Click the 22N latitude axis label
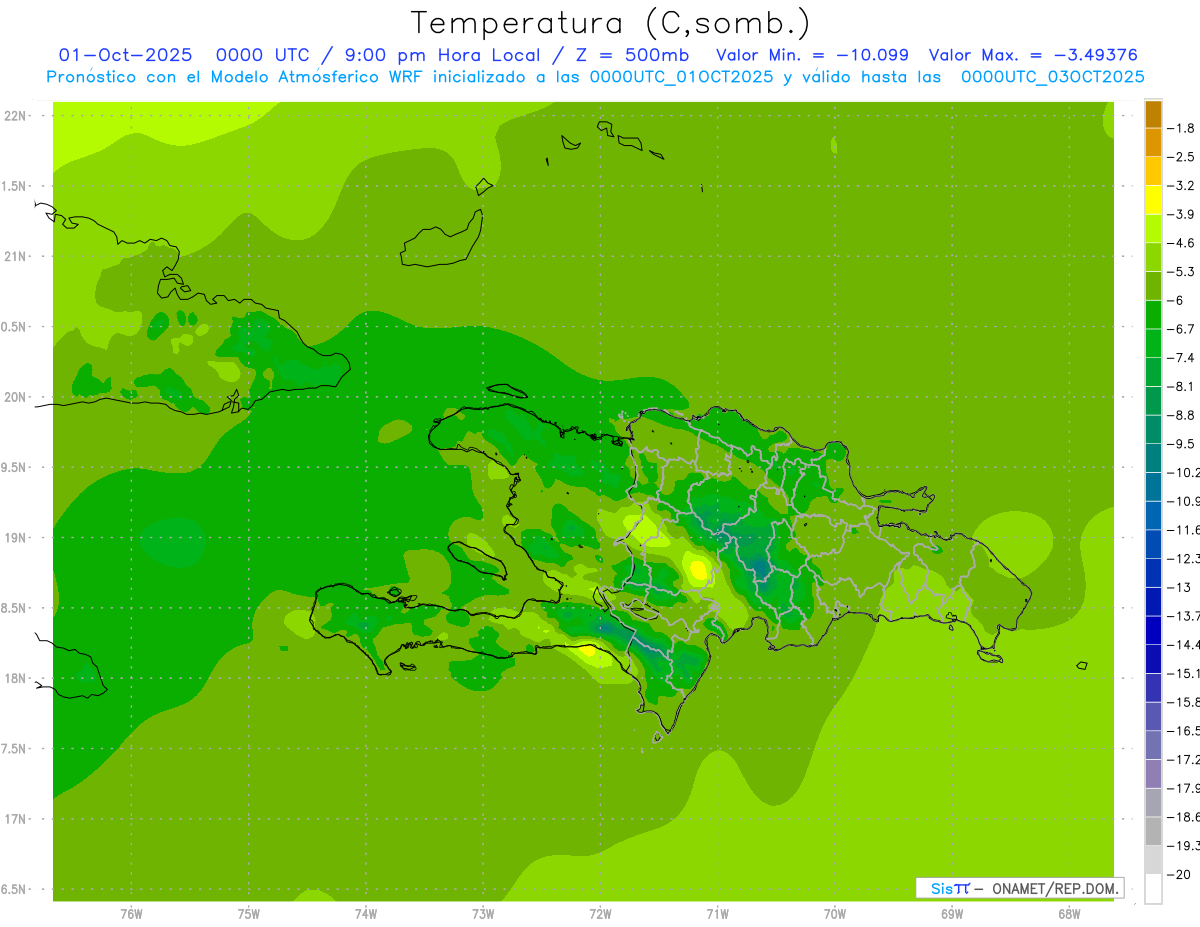 click(16, 116)
